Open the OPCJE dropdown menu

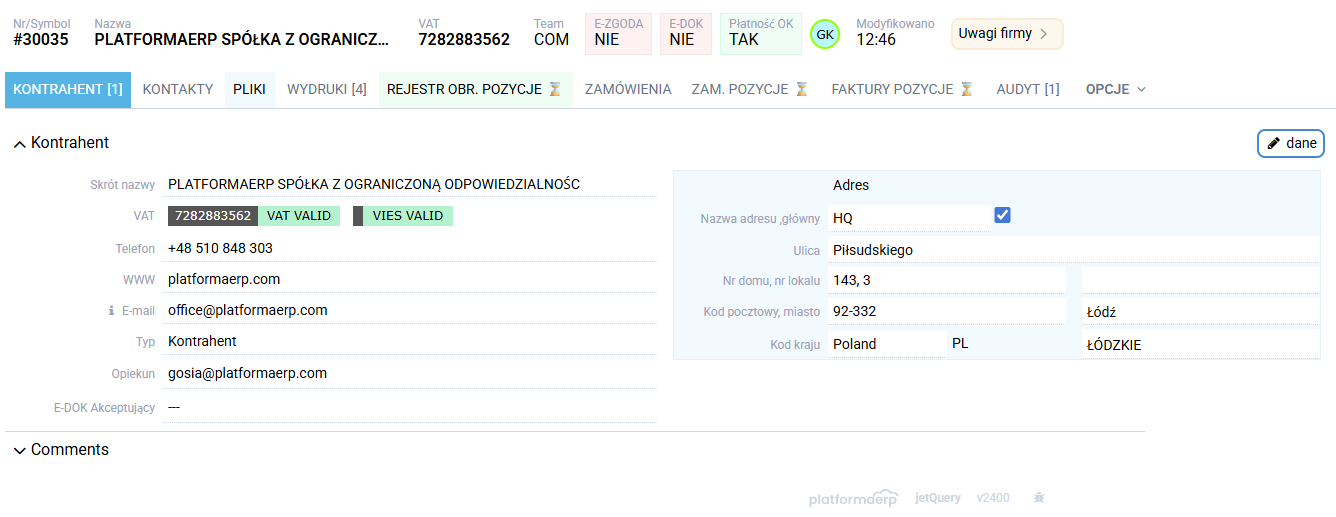[1115, 89]
